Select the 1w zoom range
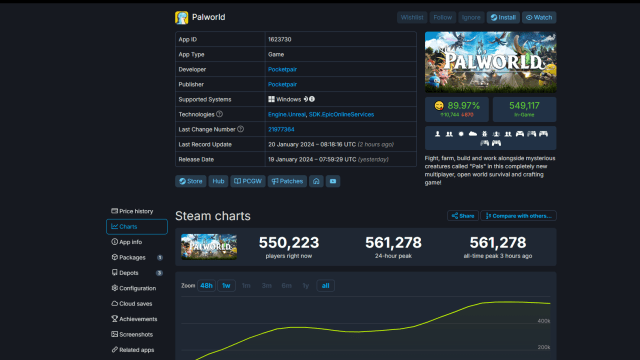The height and width of the screenshot is (360, 640). click(226, 286)
